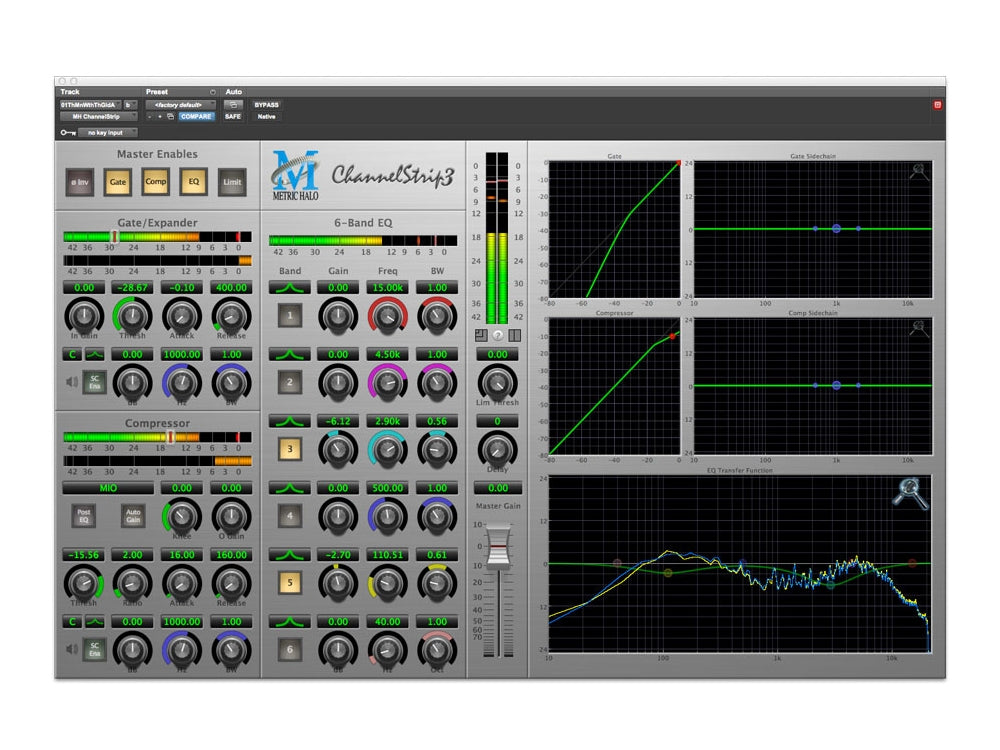Toggle the phase invert (ø Inv) master enable
This screenshot has height=750, width=1000.
click(80, 182)
